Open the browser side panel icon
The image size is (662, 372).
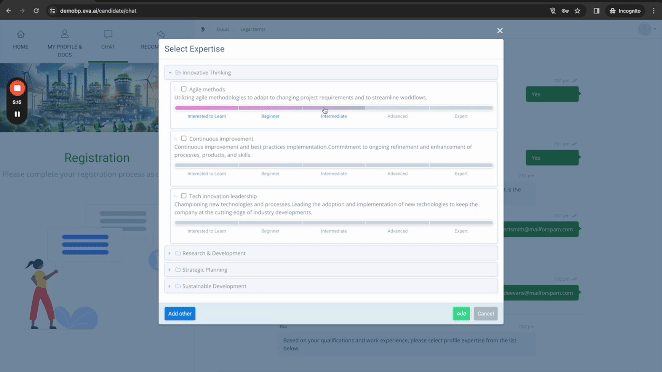[x=596, y=11]
